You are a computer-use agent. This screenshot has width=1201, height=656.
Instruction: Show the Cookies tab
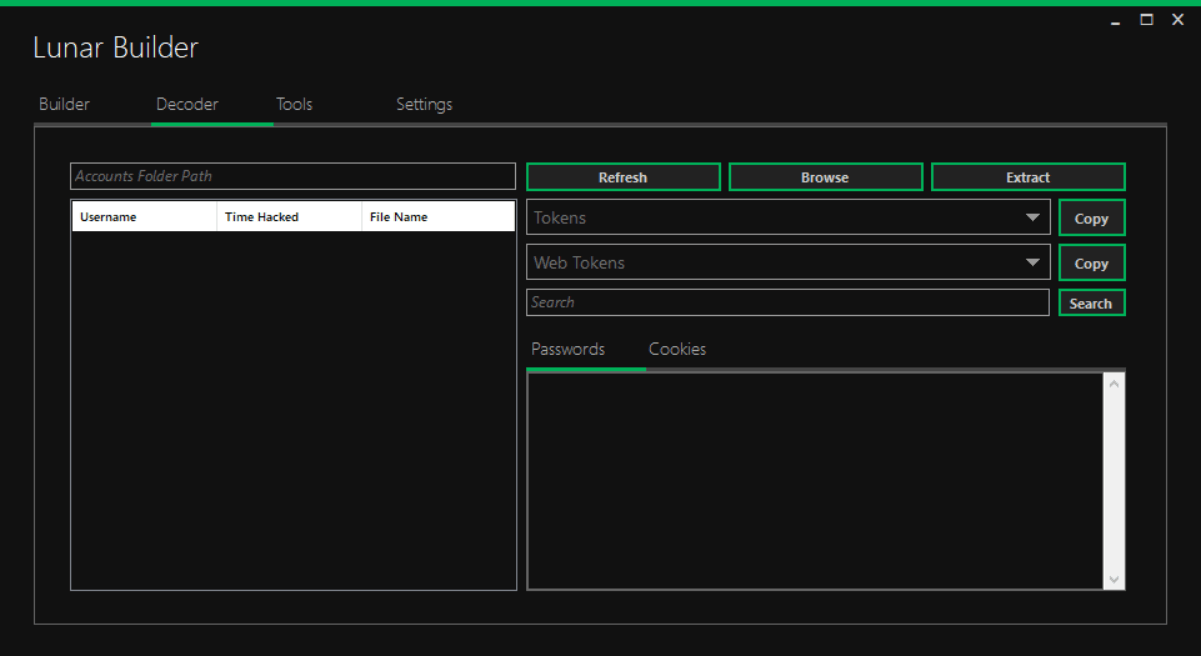point(677,349)
